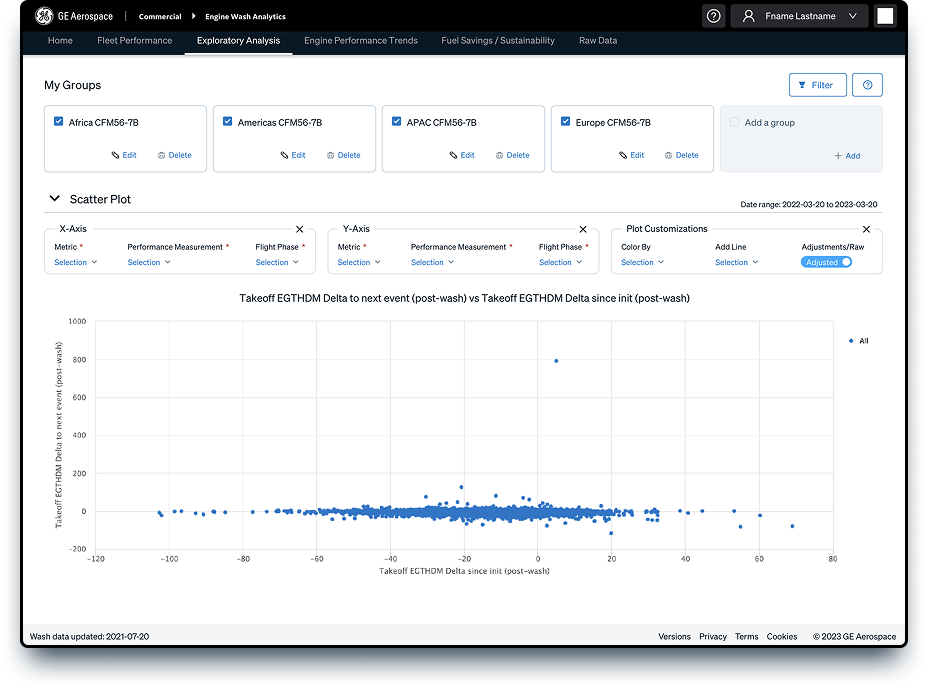Uncheck the APAC CFM56-7B group checkbox

[x=397, y=121]
